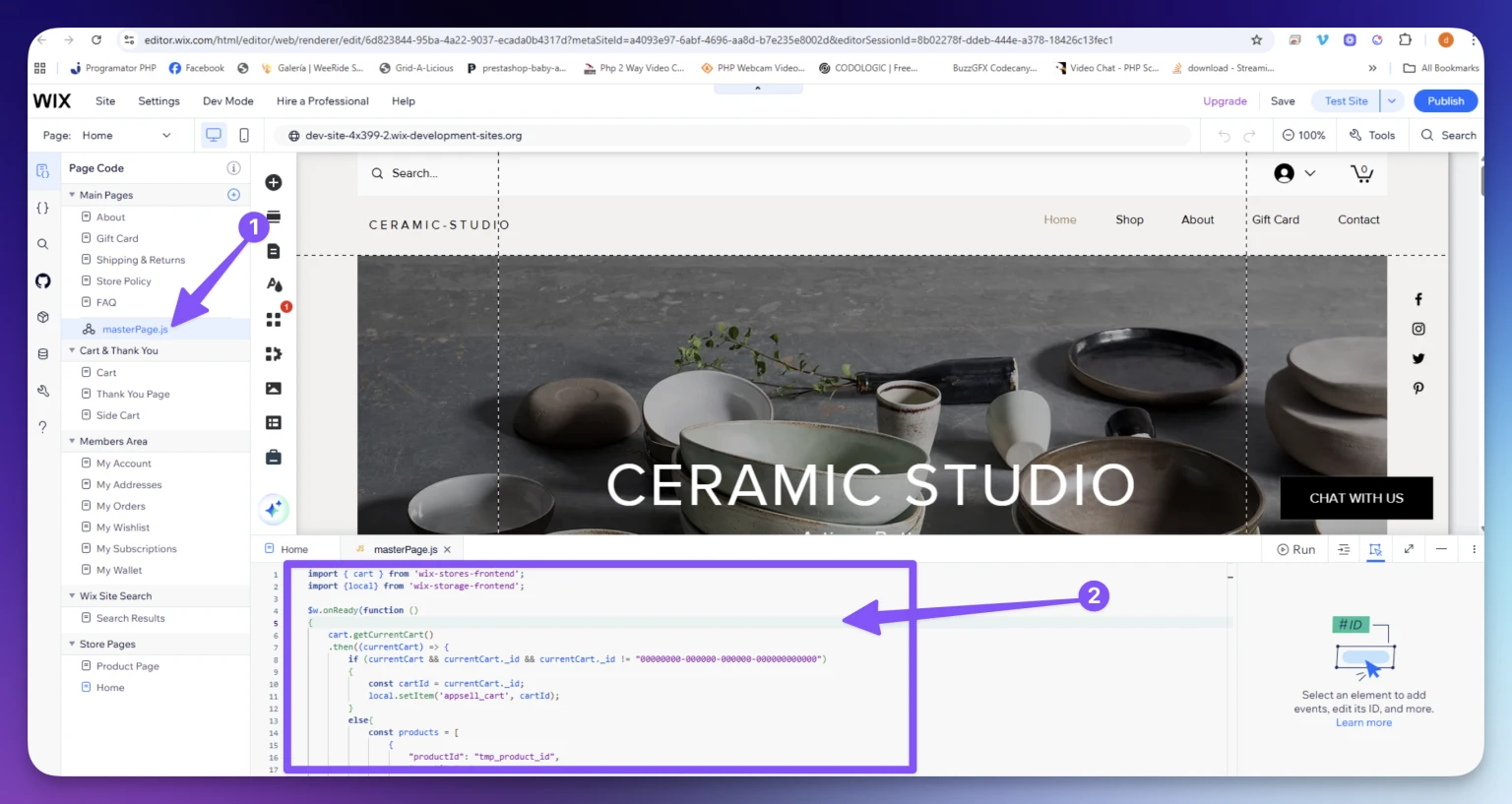Click the Upgrade link
The width and height of the screenshot is (1512, 804).
[1225, 101]
